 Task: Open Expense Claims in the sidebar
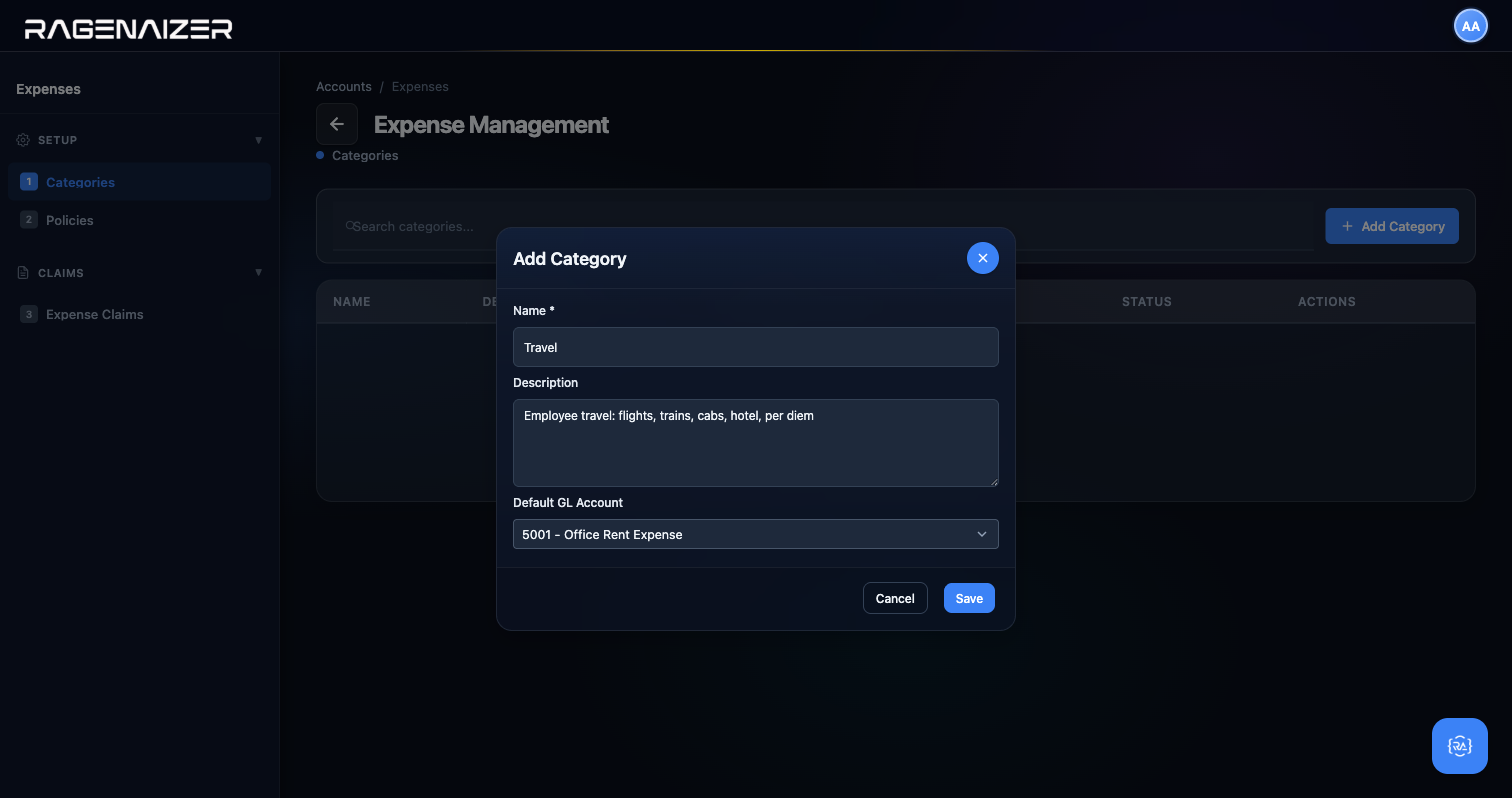coord(139,314)
